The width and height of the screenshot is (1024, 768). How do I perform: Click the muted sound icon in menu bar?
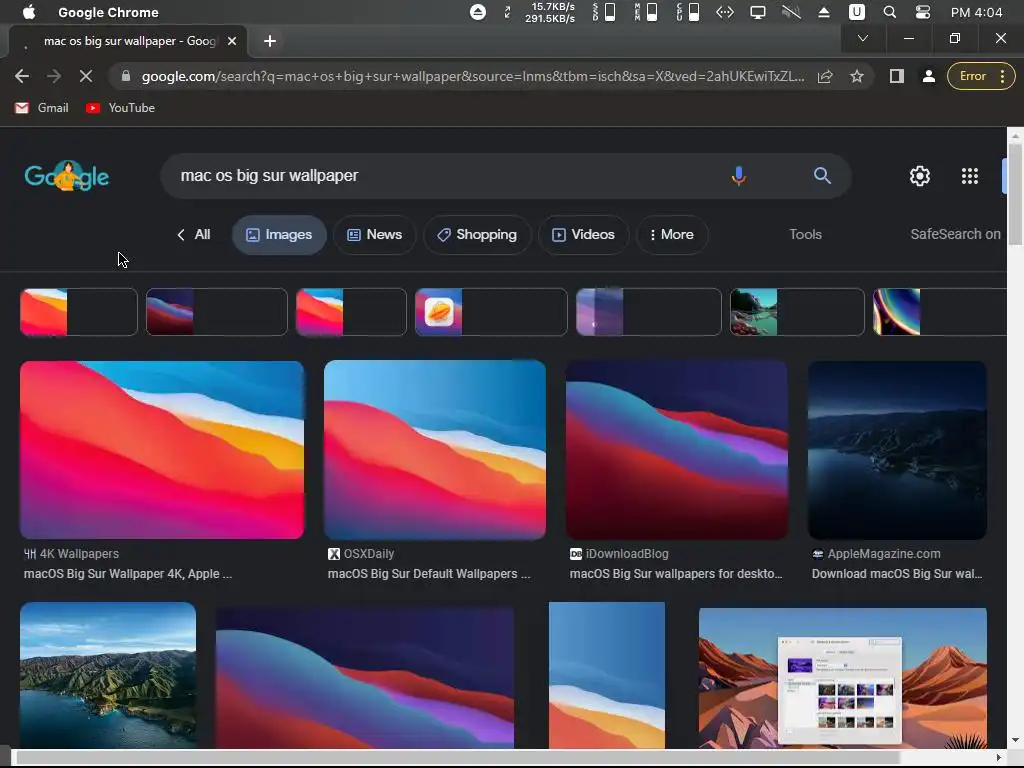pyautogui.click(x=791, y=12)
